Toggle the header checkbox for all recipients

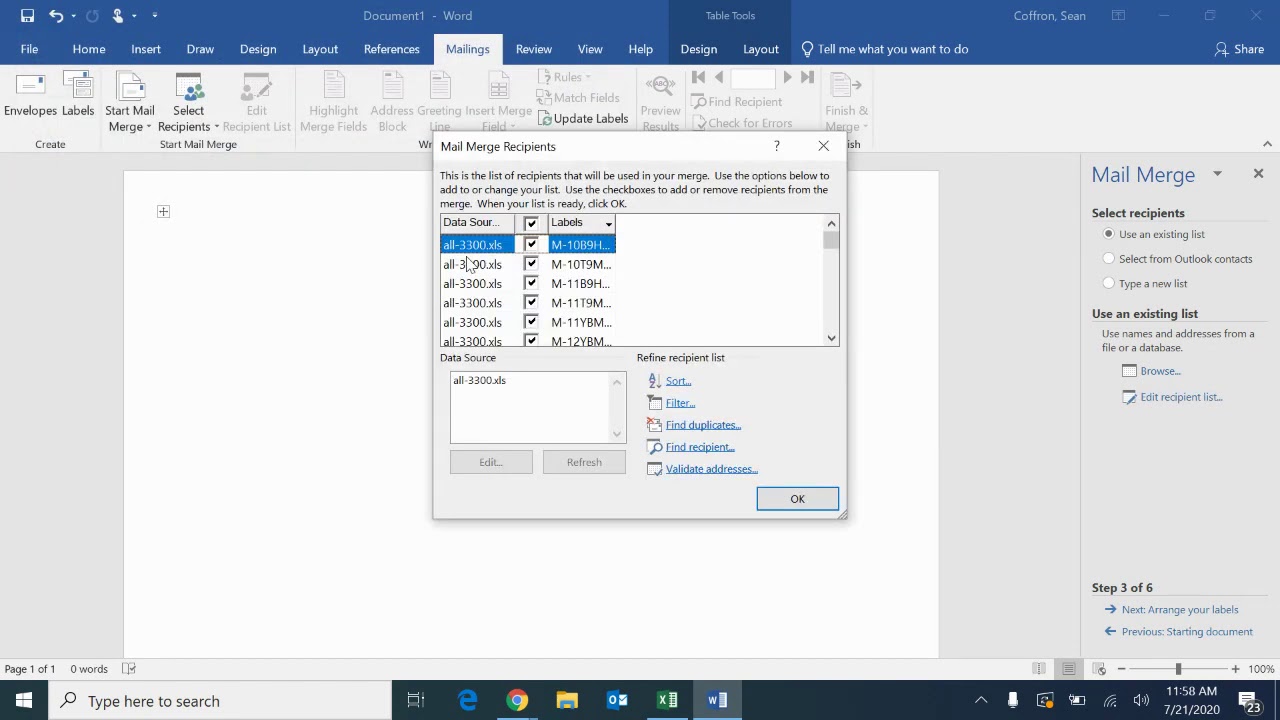tap(531, 223)
